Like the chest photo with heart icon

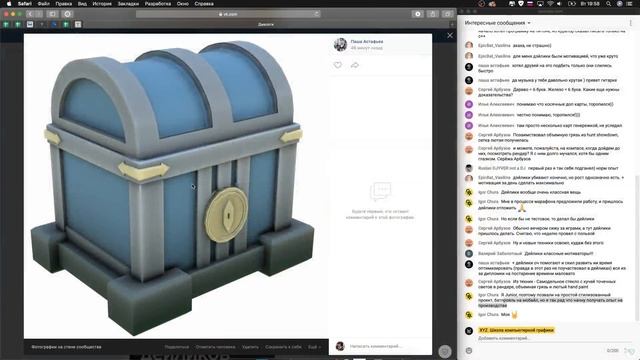coord(338,65)
